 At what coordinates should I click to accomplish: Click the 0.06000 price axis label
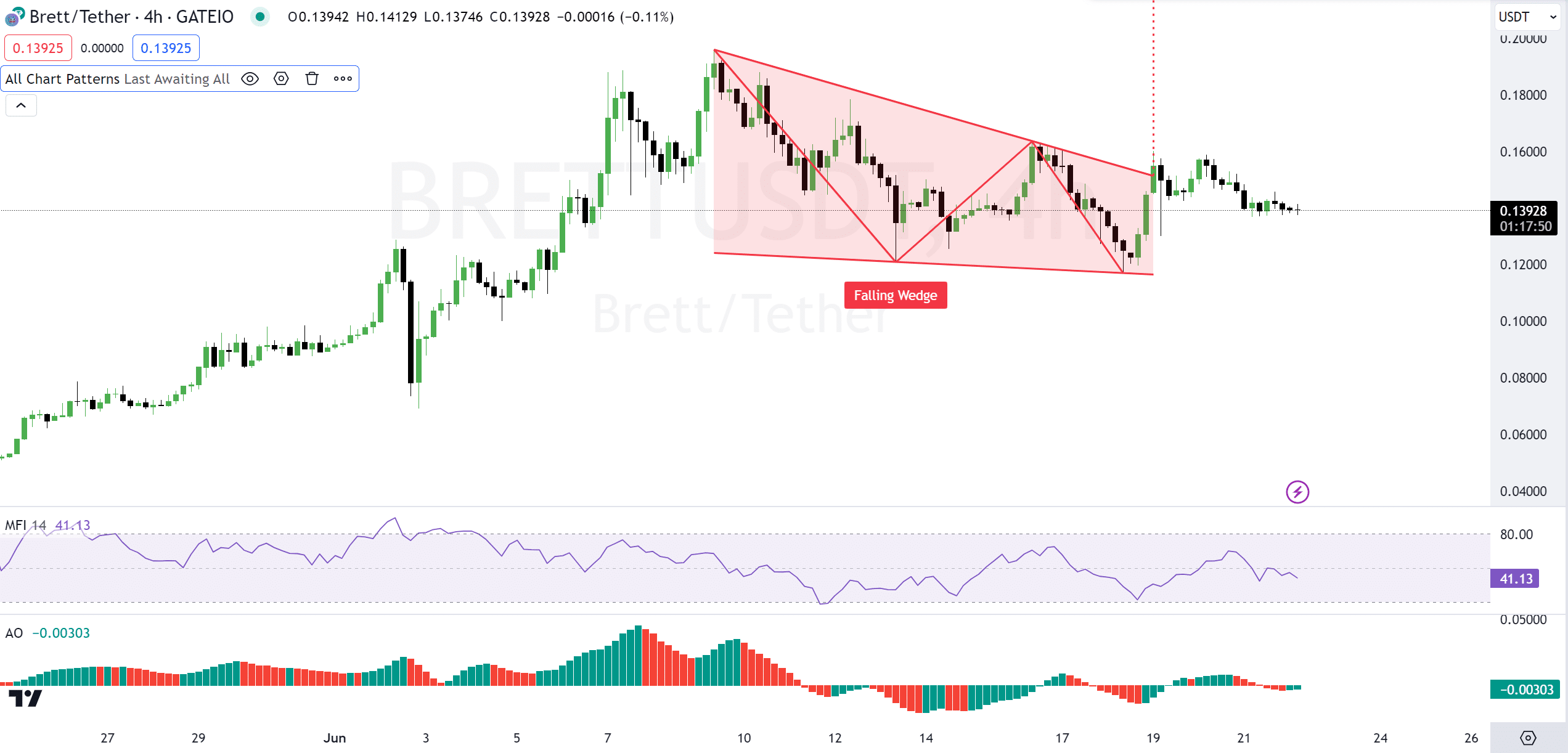click(1523, 434)
